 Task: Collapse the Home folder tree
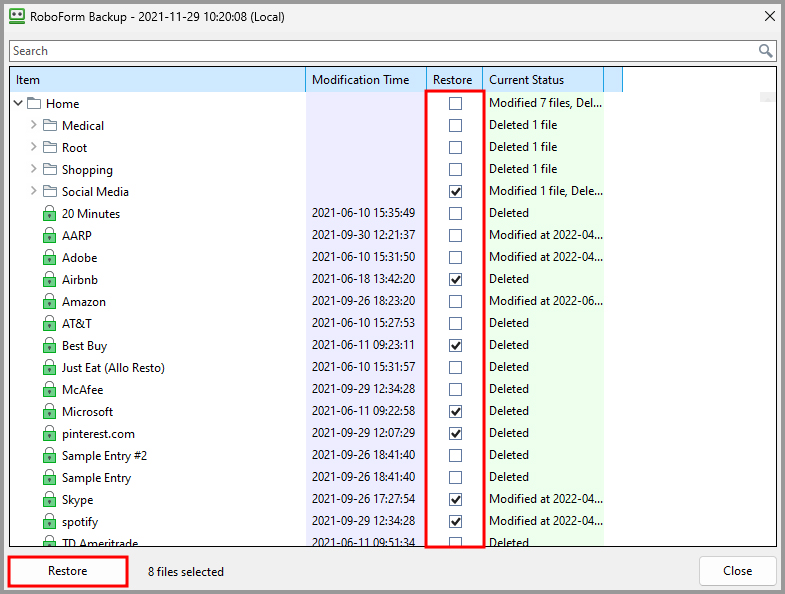pos(18,103)
